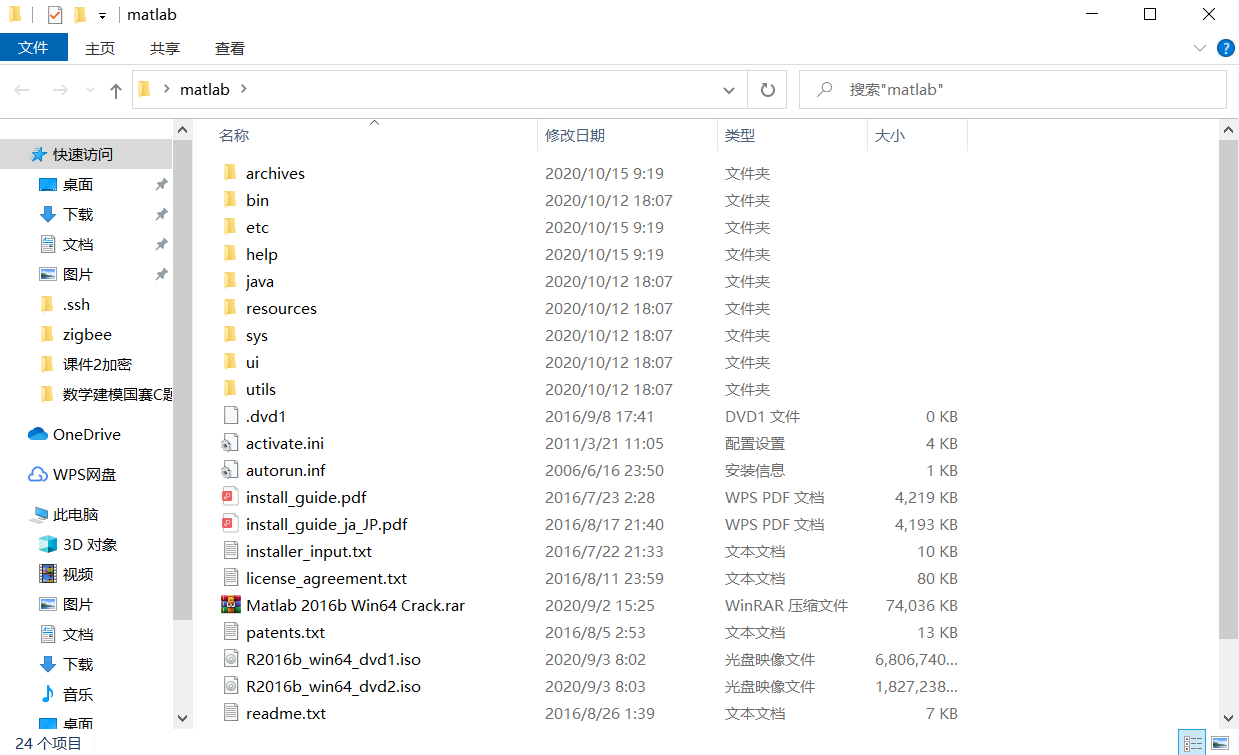Open the 音乐 note icon in sidebar
The image size is (1239, 755).
(48, 694)
